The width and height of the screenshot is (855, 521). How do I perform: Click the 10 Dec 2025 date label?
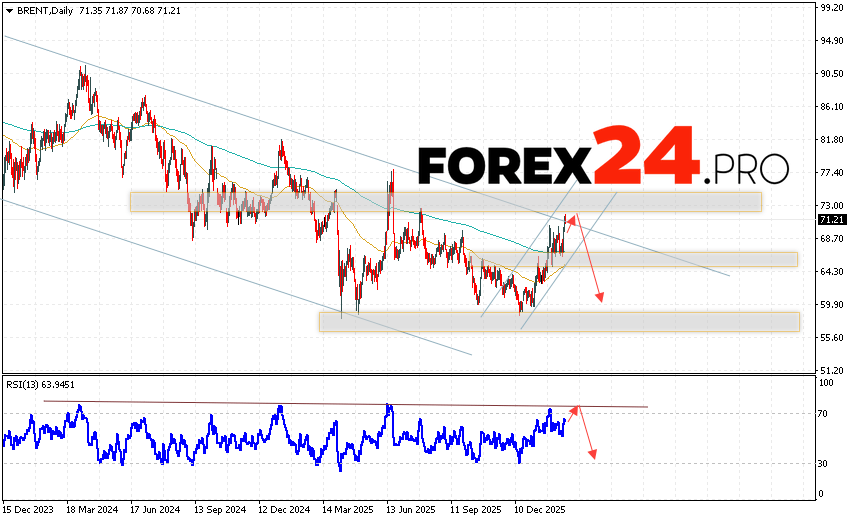542,508
